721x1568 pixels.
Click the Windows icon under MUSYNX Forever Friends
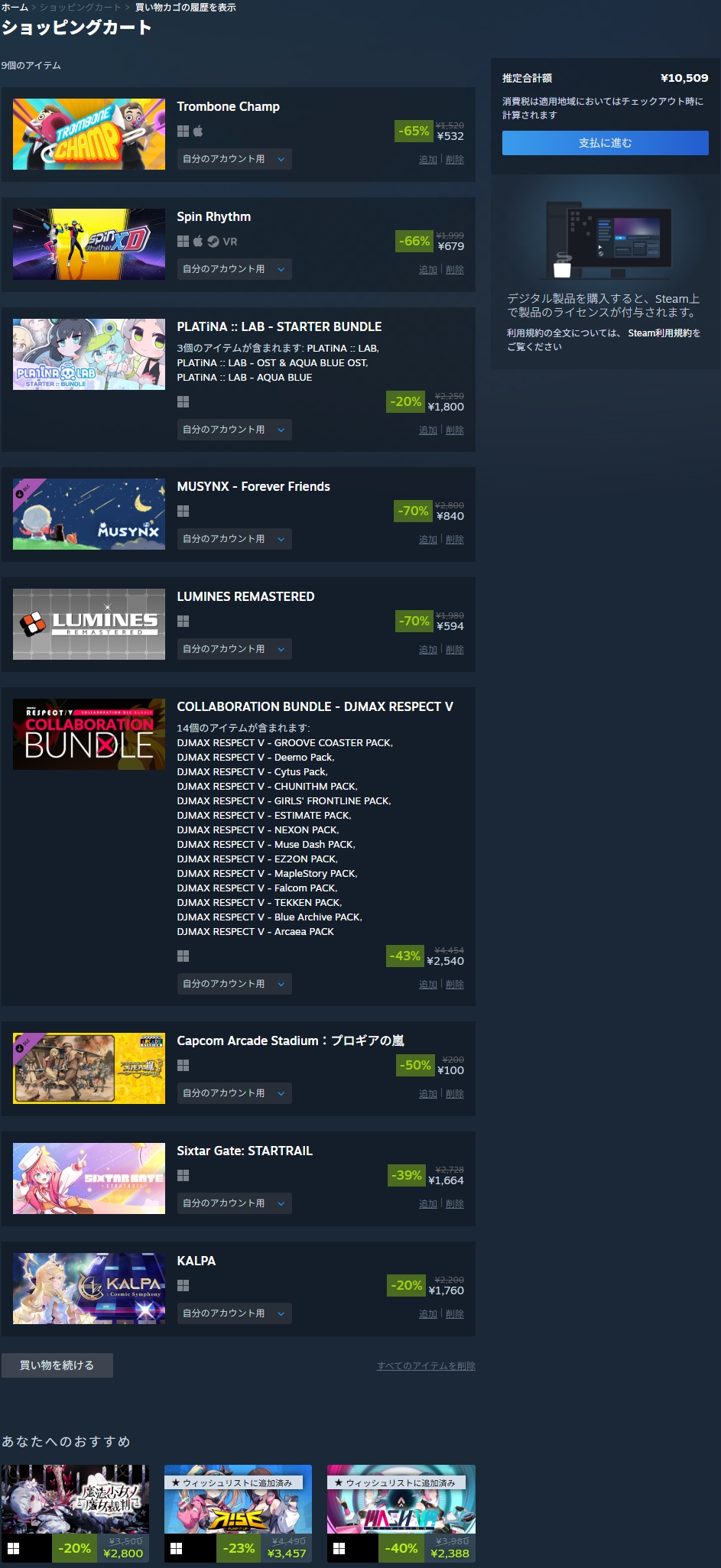[183, 511]
